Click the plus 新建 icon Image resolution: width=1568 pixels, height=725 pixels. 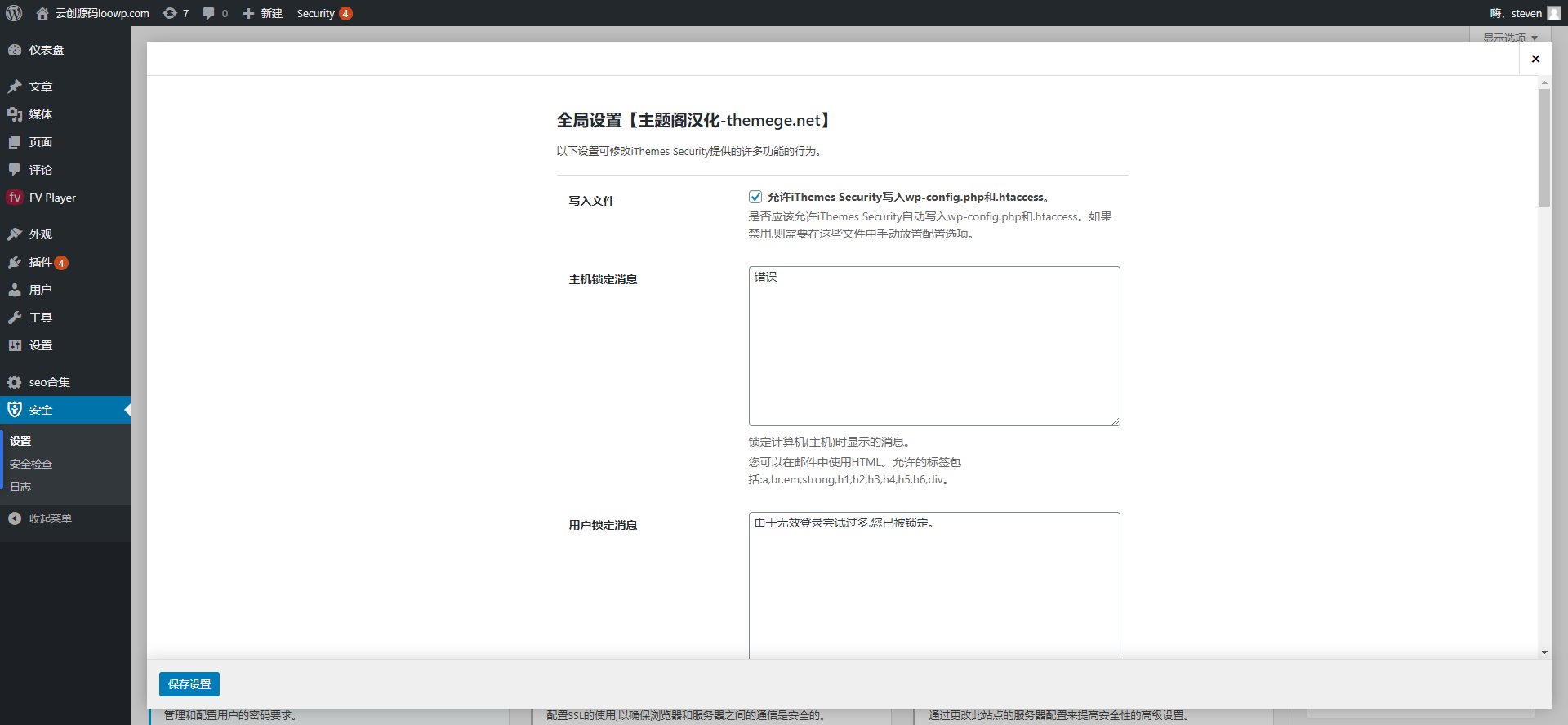point(248,13)
